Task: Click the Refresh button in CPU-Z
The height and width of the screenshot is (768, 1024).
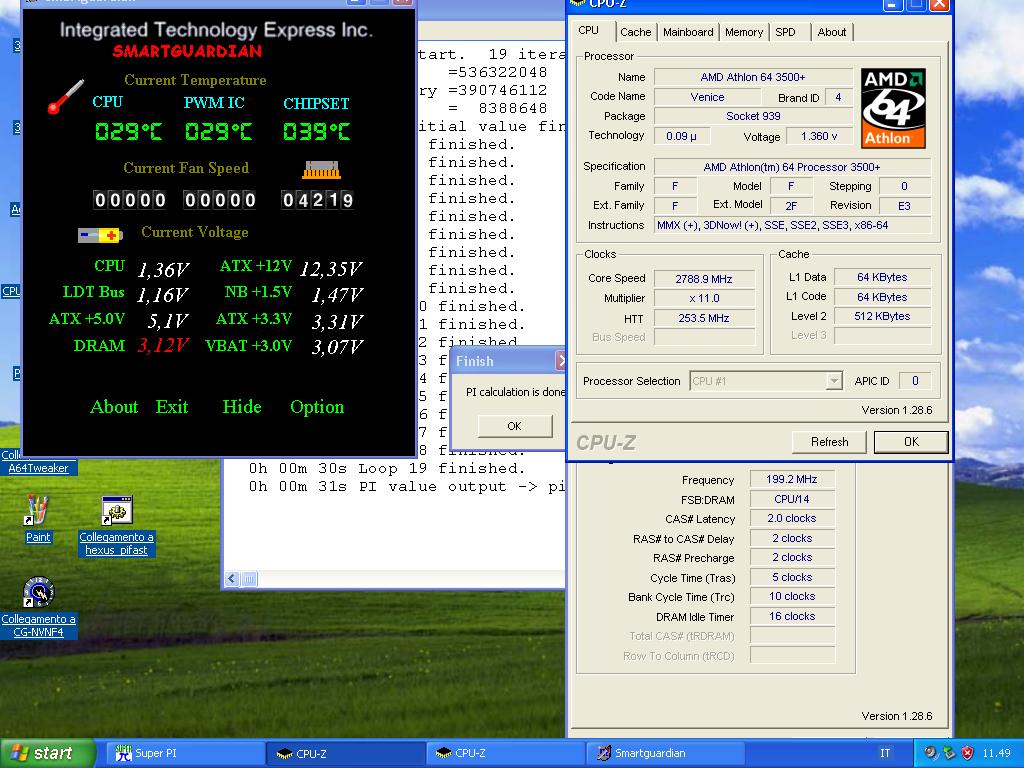Action: pos(829,442)
